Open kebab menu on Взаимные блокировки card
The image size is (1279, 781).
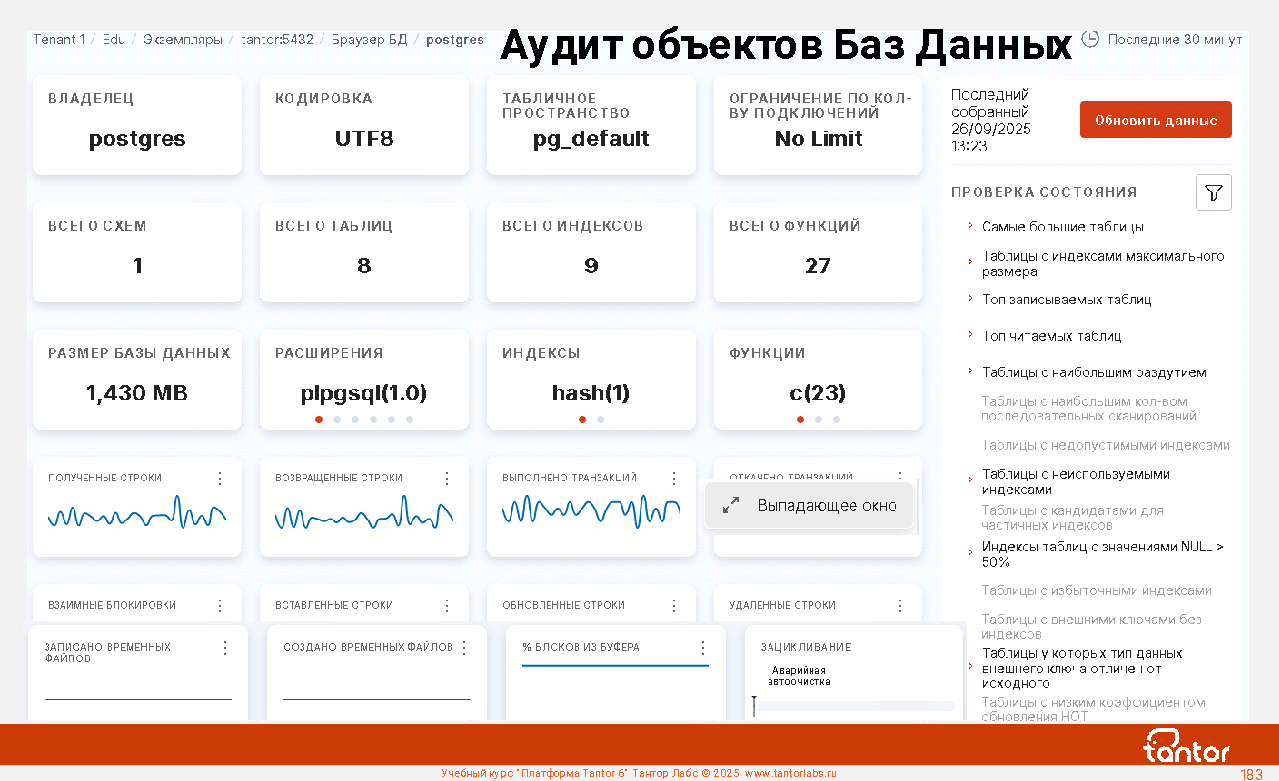click(220, 606)
